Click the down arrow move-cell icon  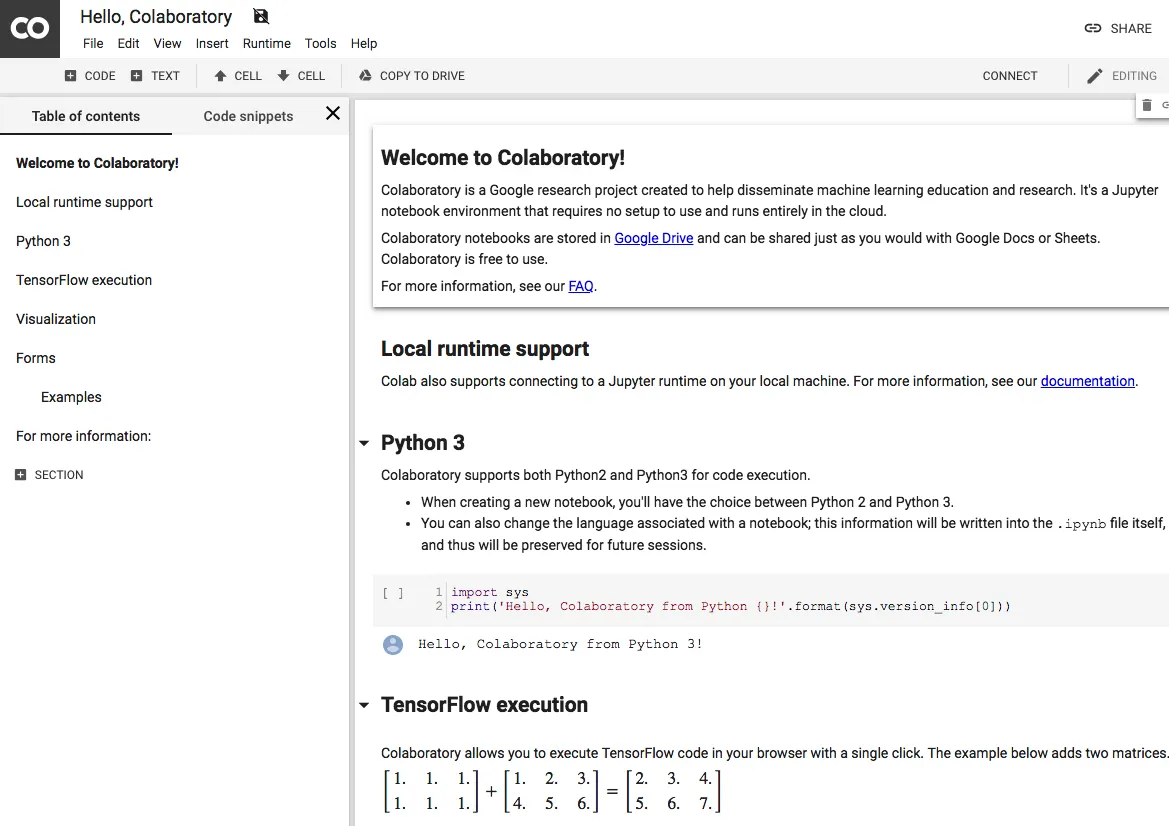point(283,75)
